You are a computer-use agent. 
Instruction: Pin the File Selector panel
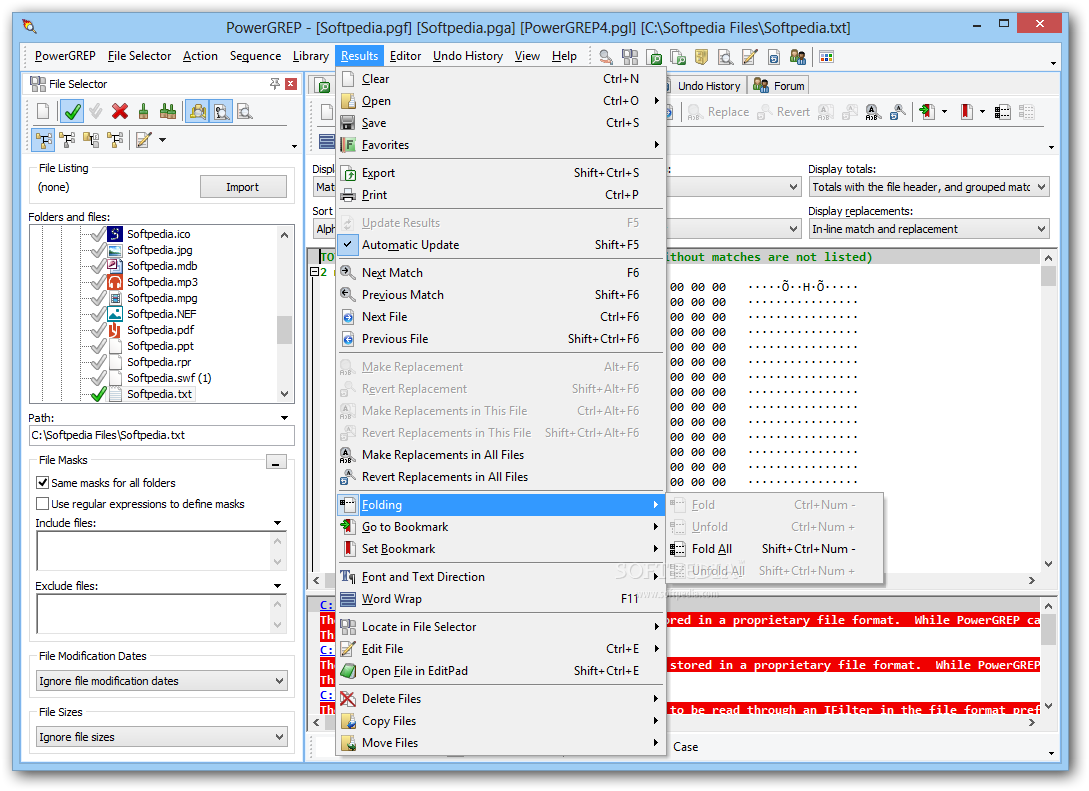pos(275,84)
